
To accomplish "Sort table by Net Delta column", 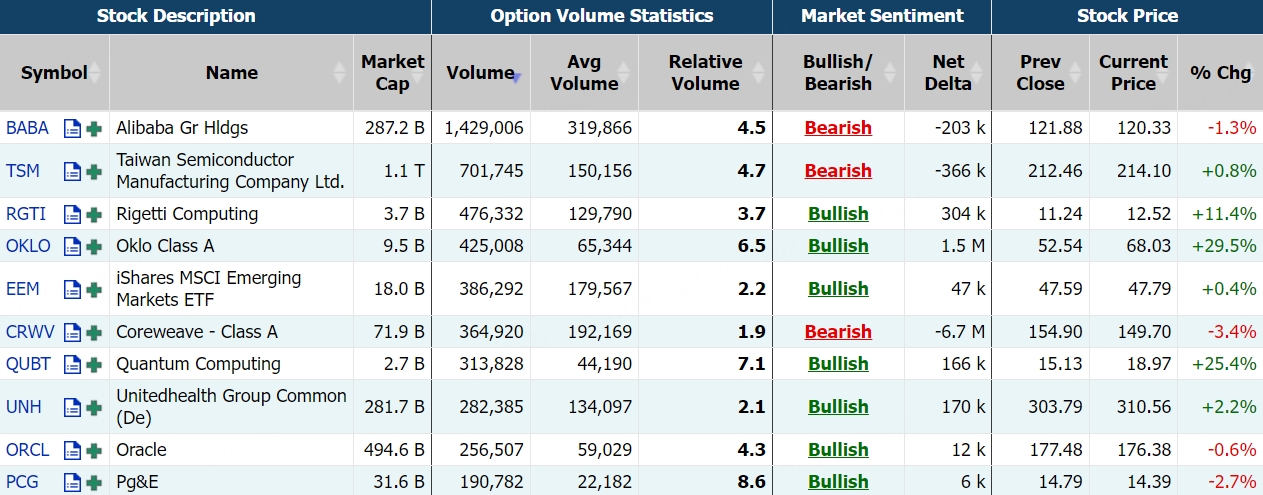I will (948, 73).
